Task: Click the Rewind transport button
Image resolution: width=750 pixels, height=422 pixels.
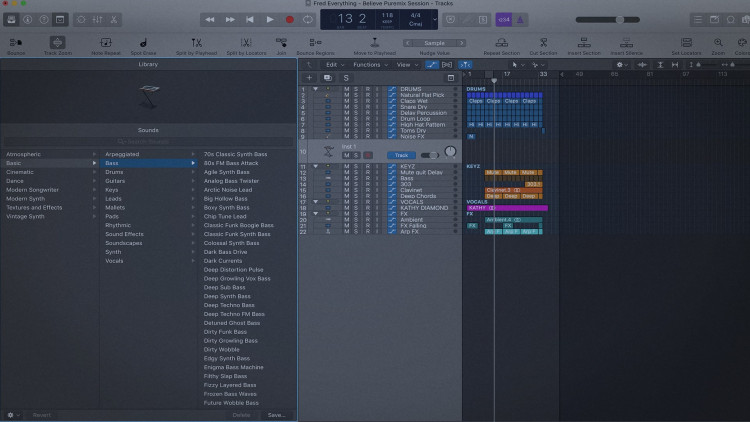Action: coord(210,20)
